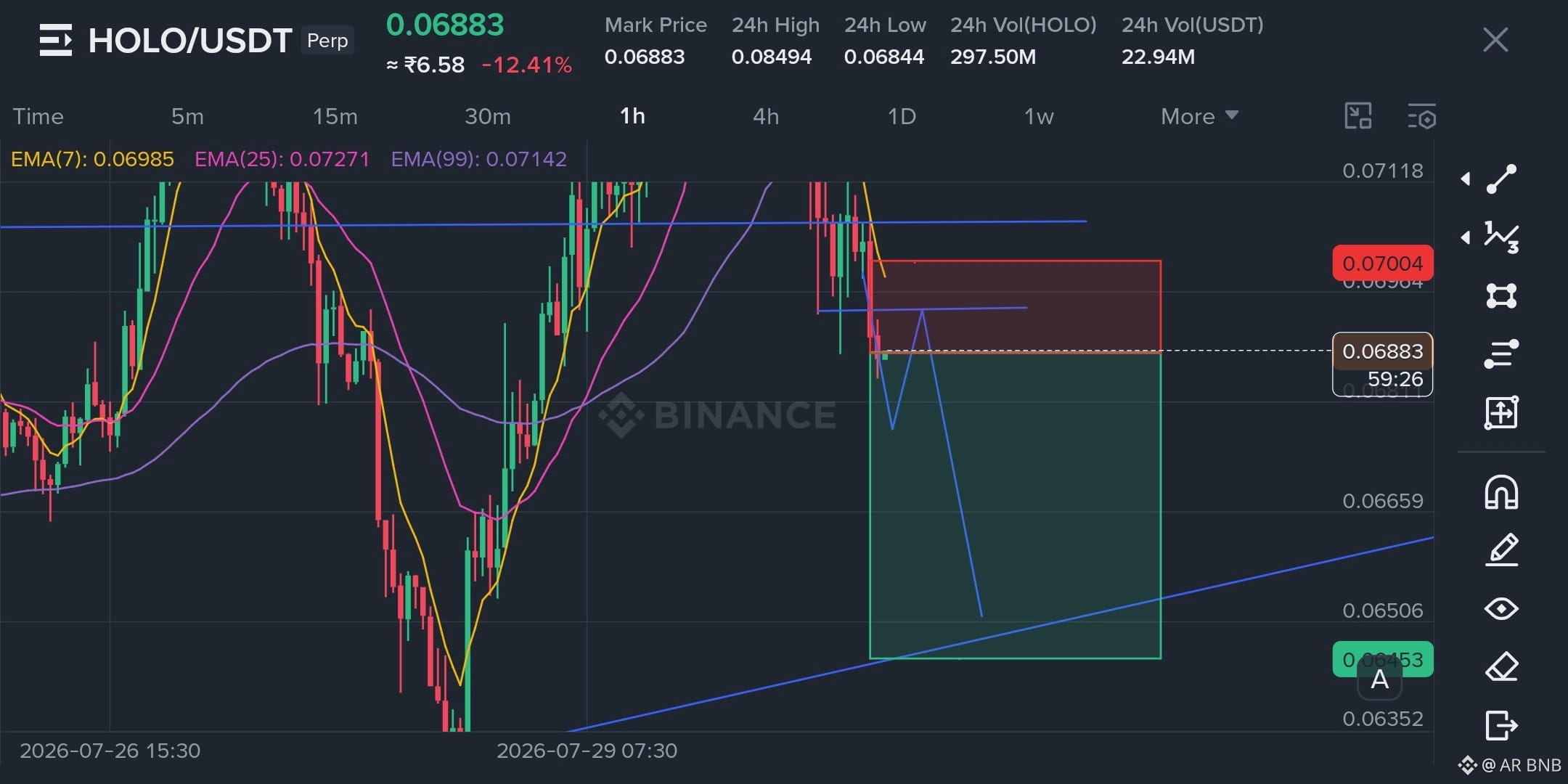1568x784 pixels.
Task: Switch to the 30m timeframe
Action: tap(487, 116)
